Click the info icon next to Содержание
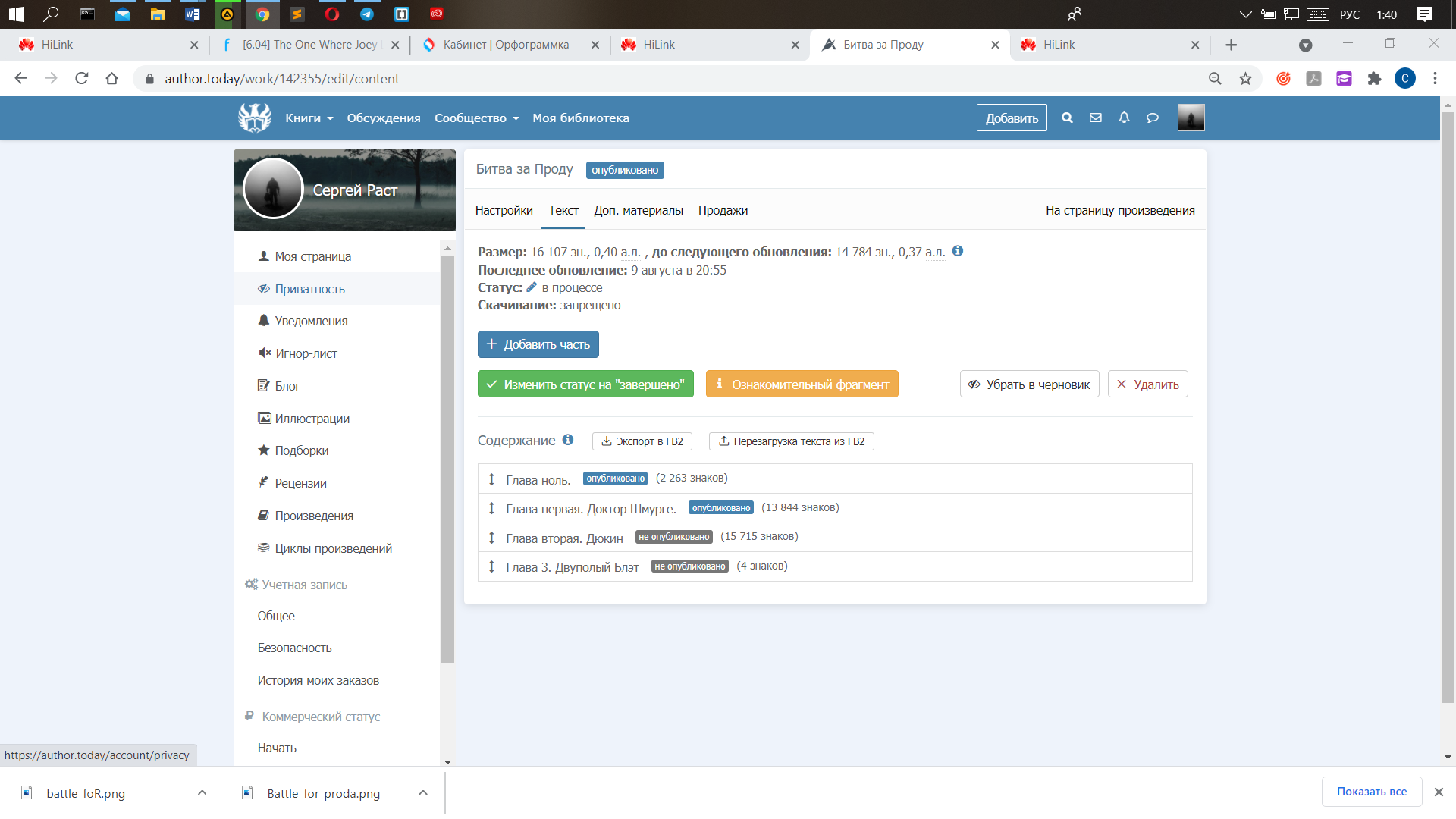The width and height of the screenshot is (1456, 819). (568, 440)
